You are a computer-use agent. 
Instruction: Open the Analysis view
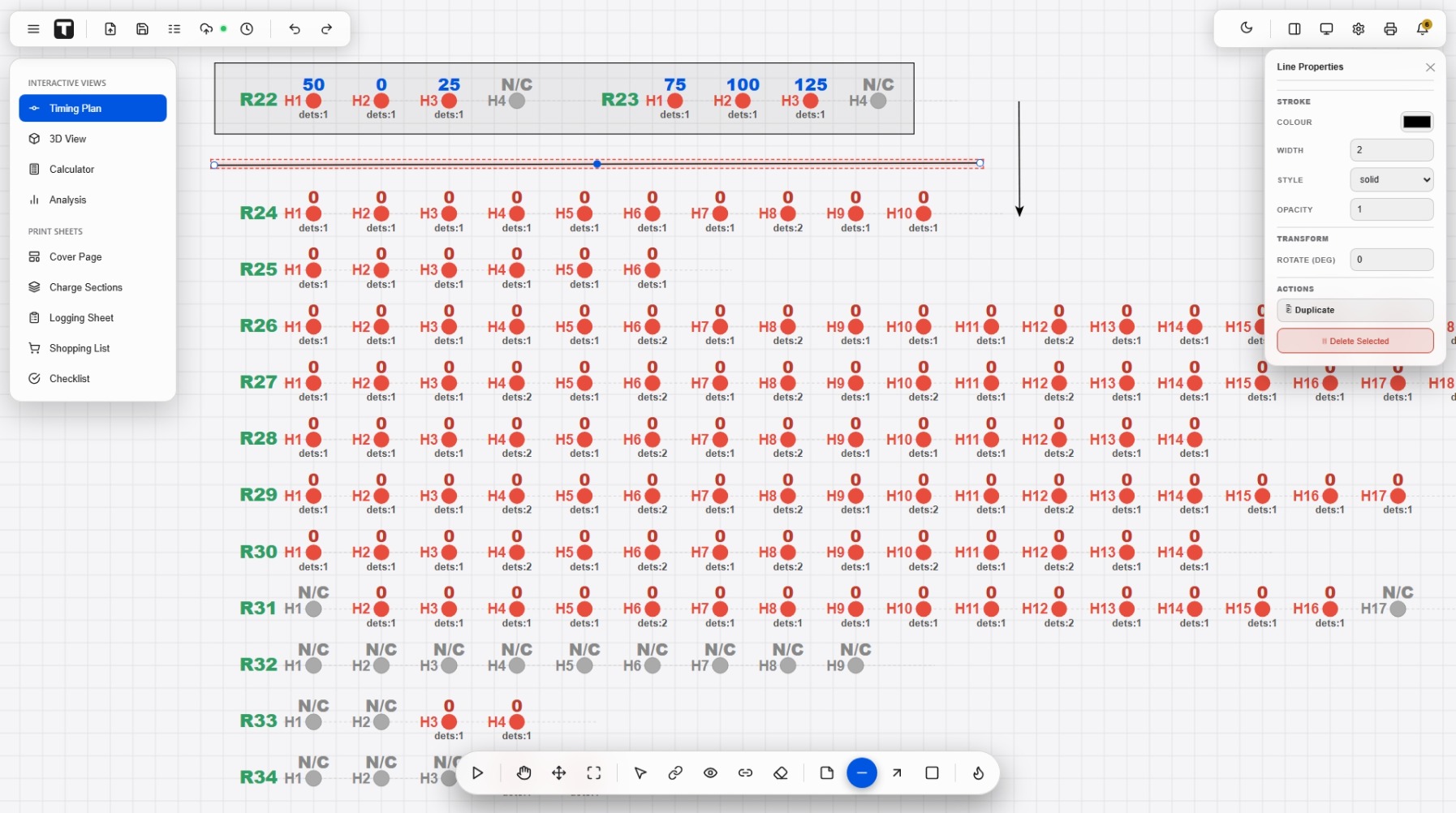point(93,200)
